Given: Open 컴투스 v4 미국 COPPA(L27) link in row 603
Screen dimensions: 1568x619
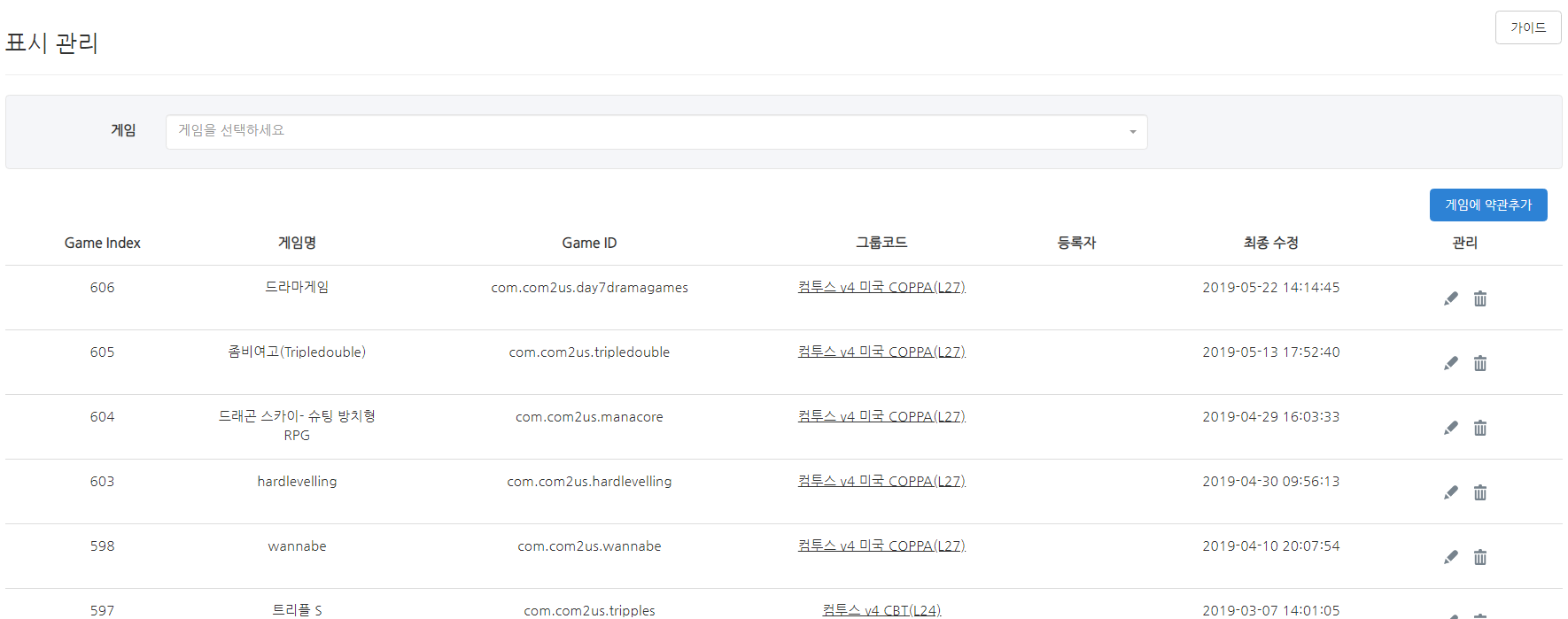Looking at the screenshot, I should coord(881,481).
